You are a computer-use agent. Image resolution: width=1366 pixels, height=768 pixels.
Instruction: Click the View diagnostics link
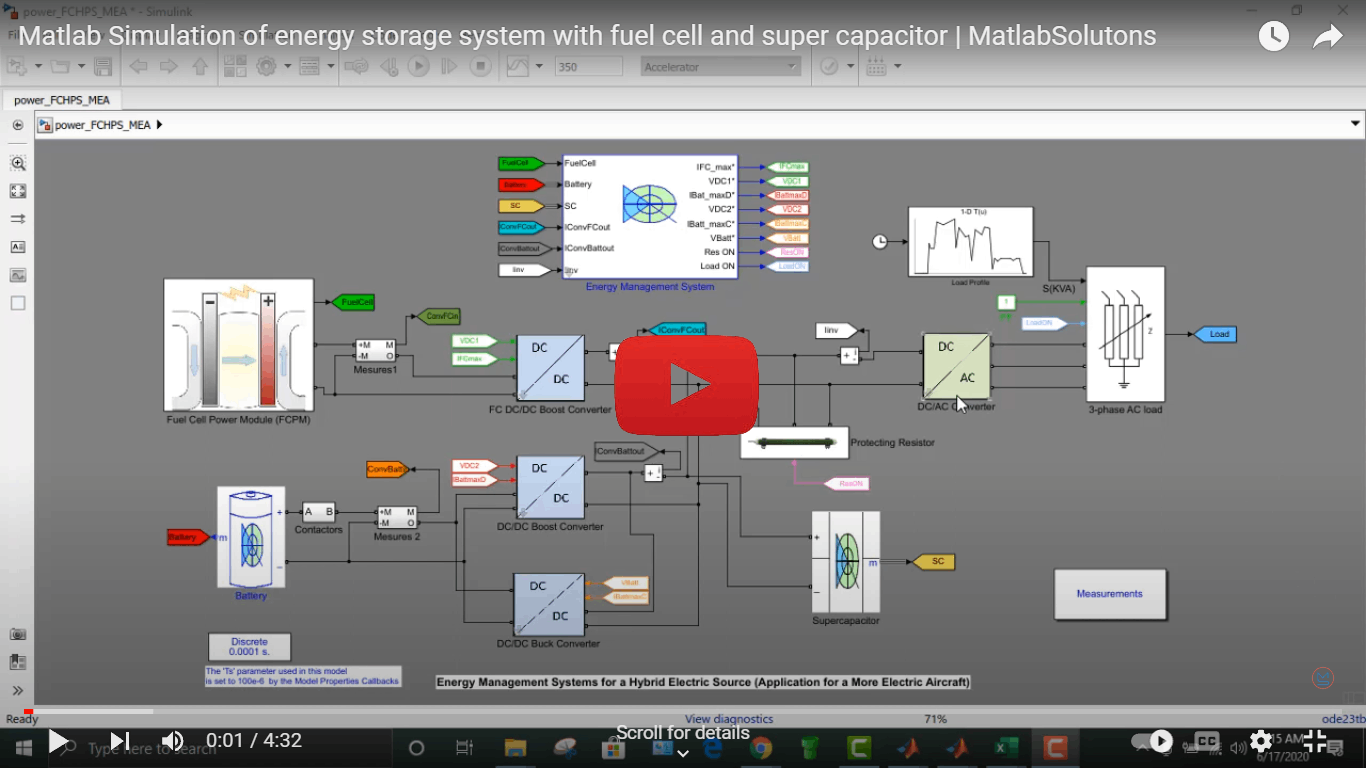pyautogui.click(x=729, y=719)
